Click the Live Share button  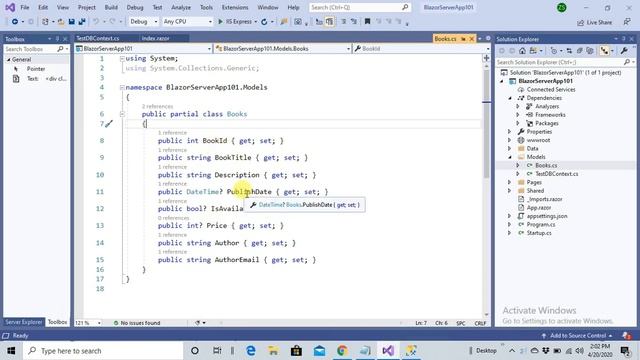click(x=595, y=22)
